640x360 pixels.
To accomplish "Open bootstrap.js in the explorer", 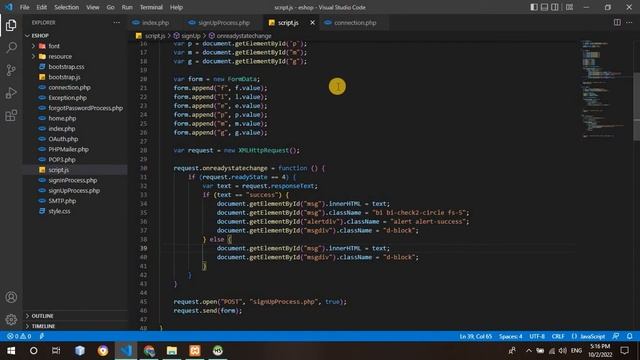I will pyautogui.click(x=64, y=77).
